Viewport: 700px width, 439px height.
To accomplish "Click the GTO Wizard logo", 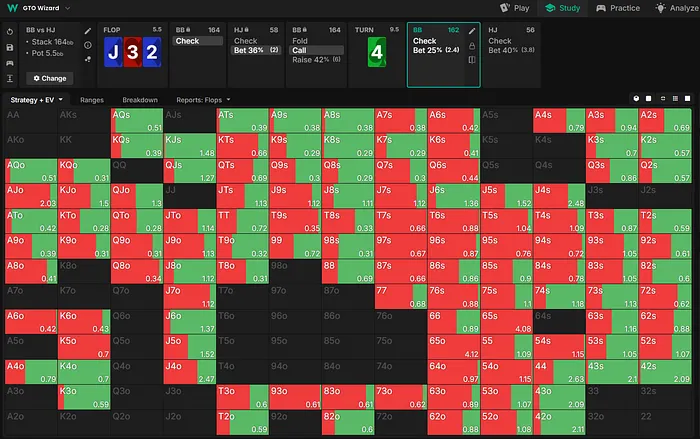I will 11,7.
